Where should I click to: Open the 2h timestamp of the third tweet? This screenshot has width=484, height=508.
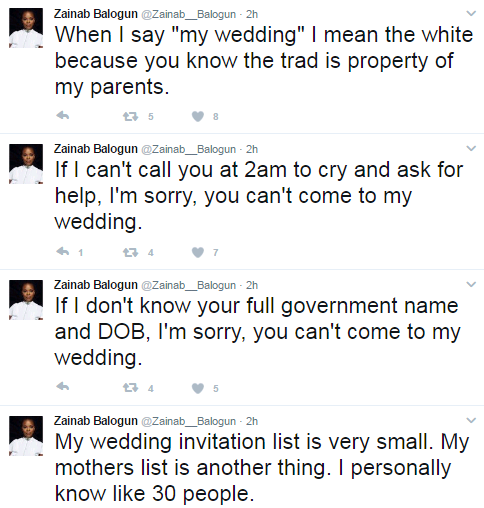[252, 285]
